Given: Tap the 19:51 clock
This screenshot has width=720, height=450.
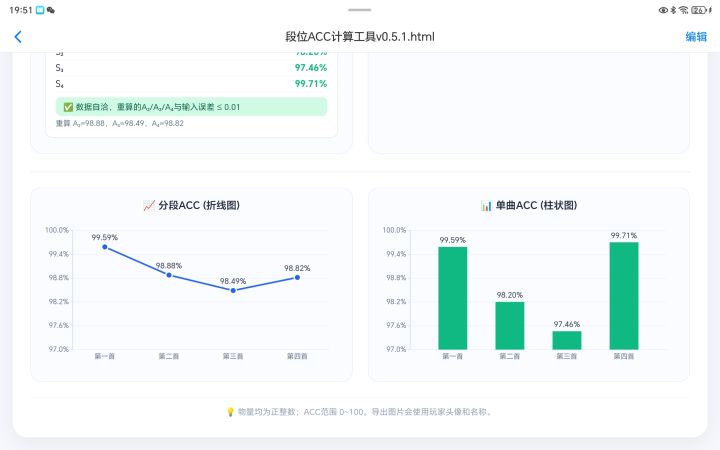Looking at the screenshot, I should coord(21,10).
